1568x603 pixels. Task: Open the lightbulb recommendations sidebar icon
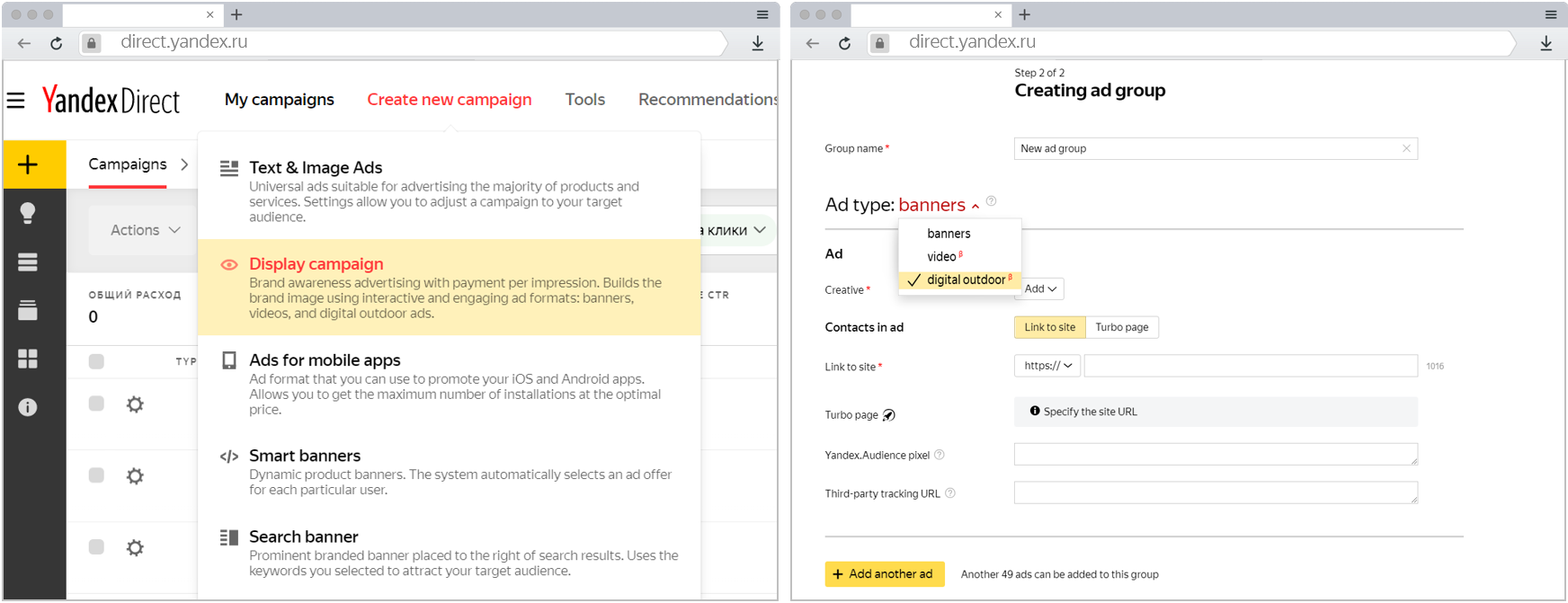coord(28,213)
